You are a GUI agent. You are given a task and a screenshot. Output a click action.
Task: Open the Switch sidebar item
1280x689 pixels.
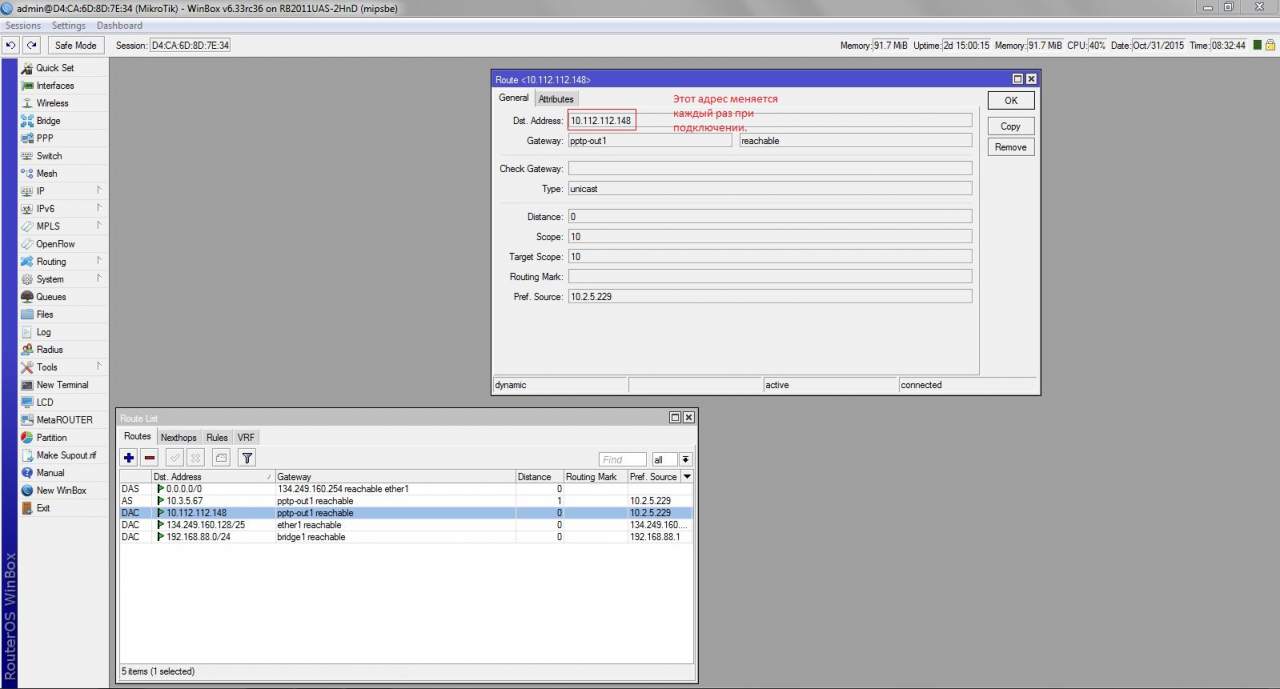[x=49, y=156]
